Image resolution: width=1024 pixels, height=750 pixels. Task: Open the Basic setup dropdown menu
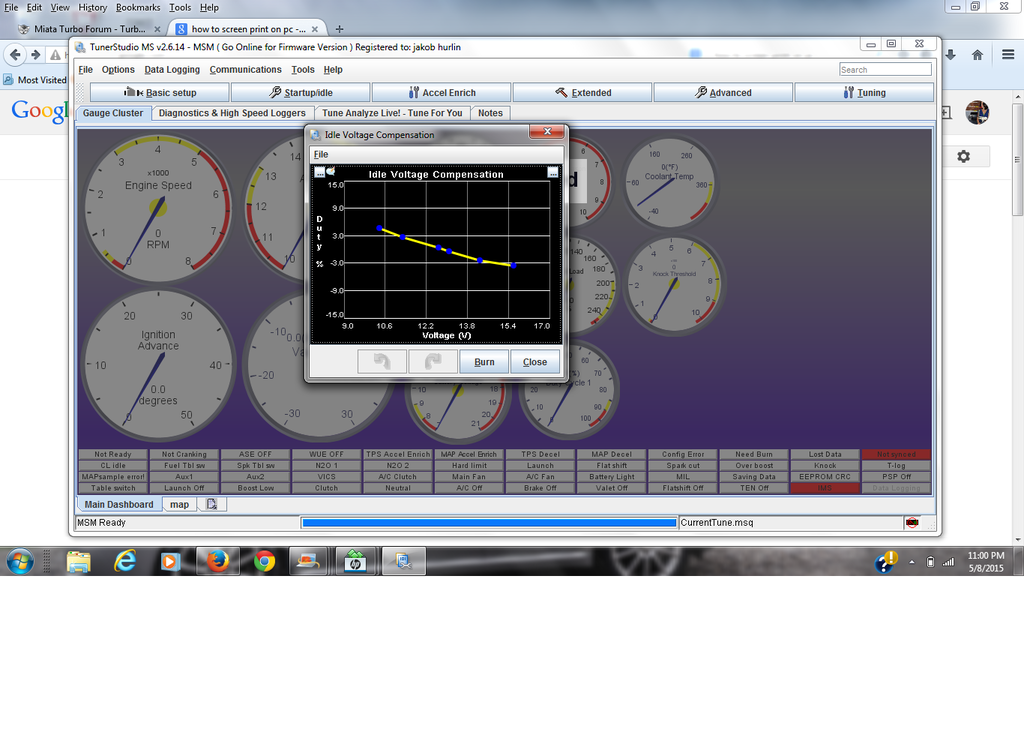(x=159, y=92)
